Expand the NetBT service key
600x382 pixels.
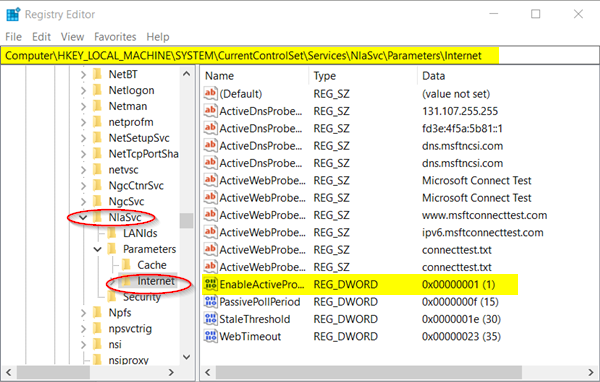click(x=83, y=75)
